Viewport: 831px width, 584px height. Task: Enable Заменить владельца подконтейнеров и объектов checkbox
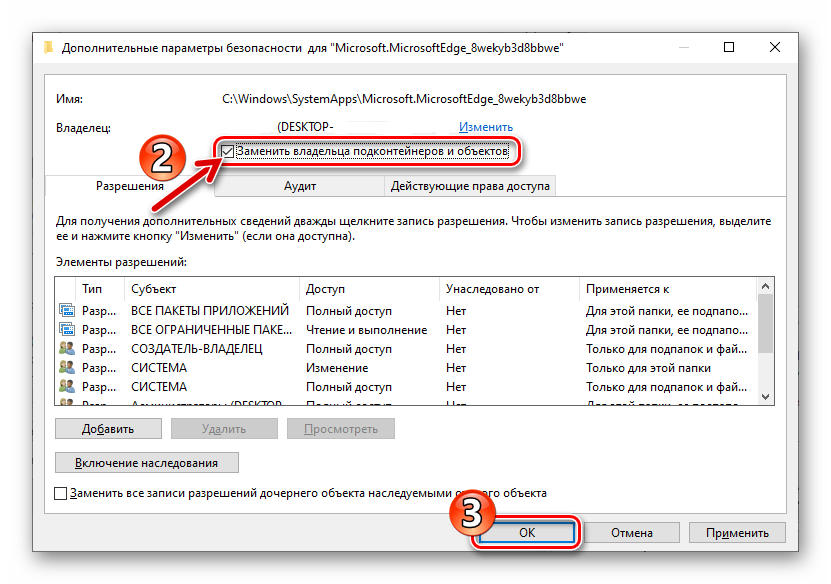(x=229, y=151)
